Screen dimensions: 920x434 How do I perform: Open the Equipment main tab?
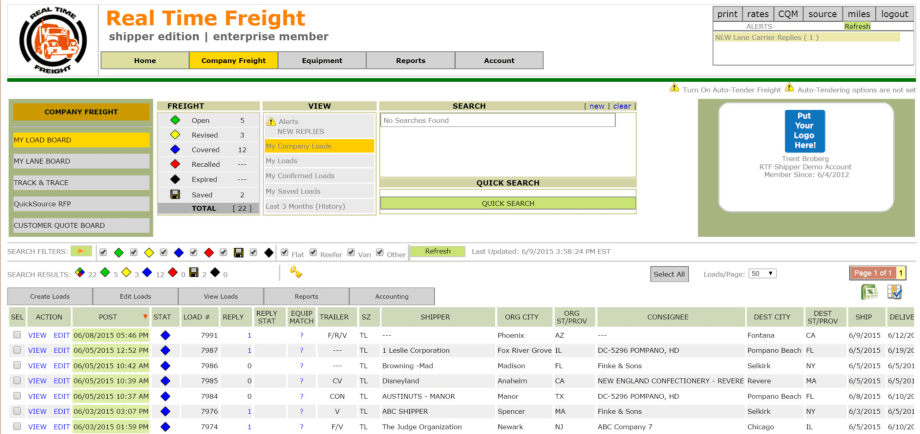(x=322, y=60)
